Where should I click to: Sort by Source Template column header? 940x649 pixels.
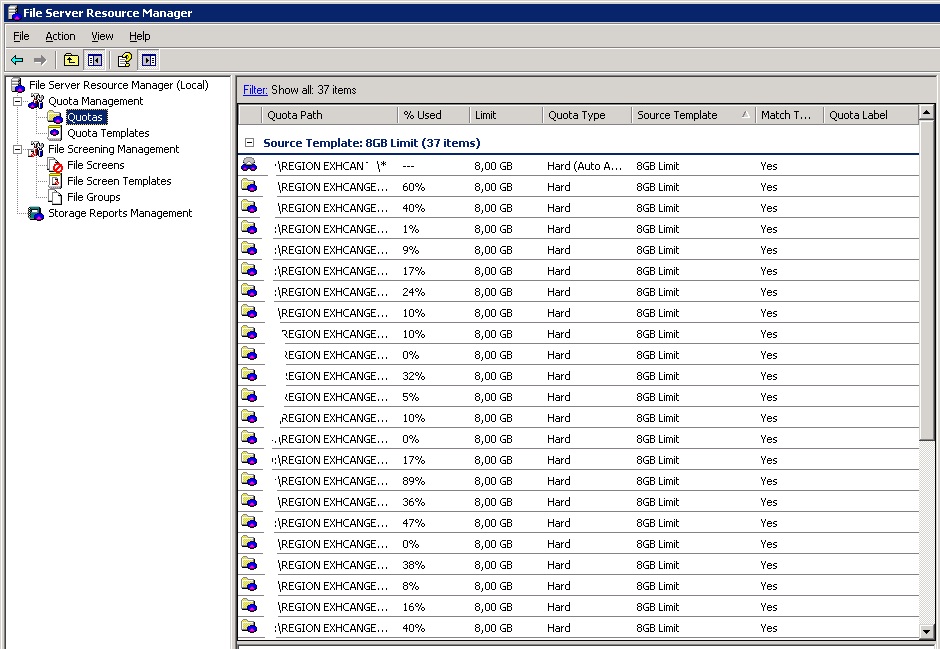pyautogui.click(x=693, y=115)
